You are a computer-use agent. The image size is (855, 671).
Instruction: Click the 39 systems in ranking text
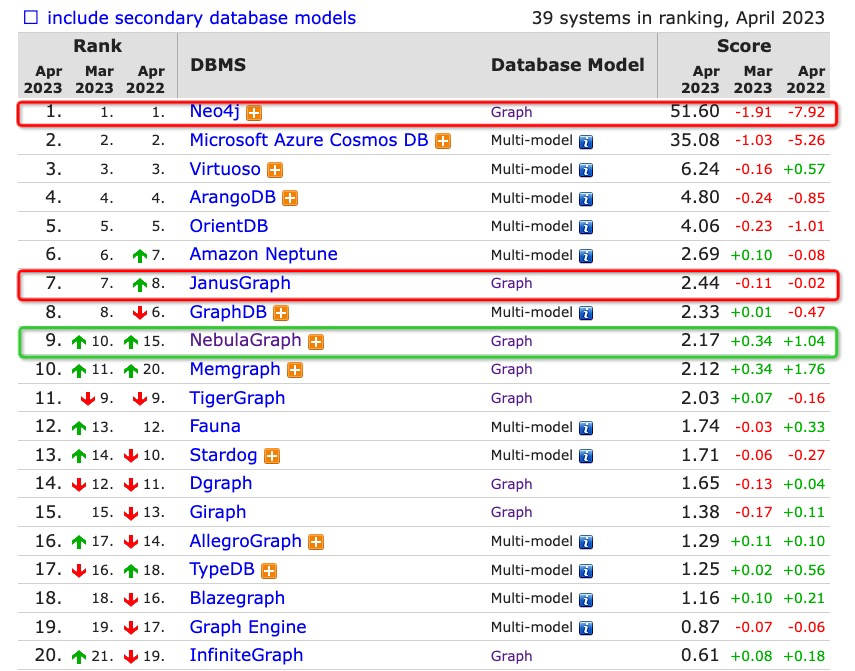click(x=678, y=18)
